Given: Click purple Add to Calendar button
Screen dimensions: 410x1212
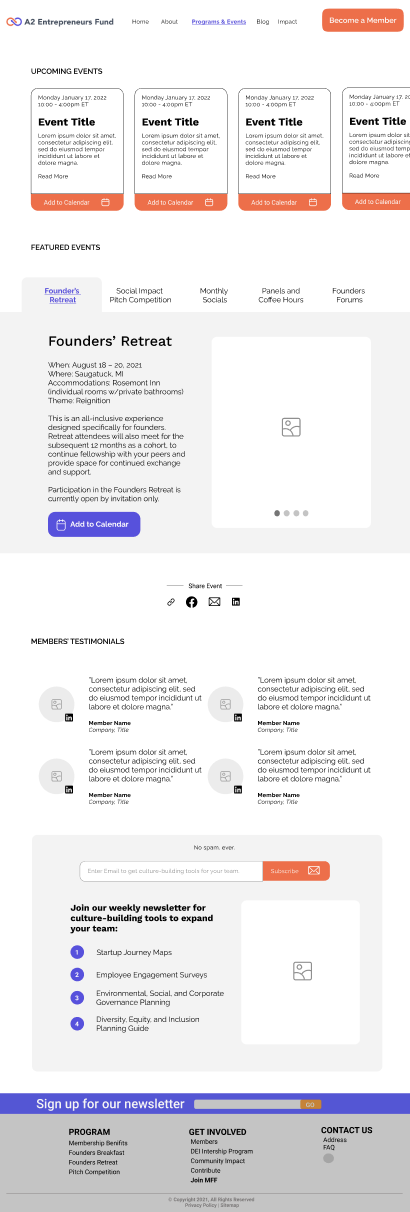Looking at the screenshot, I should [94, 524].
